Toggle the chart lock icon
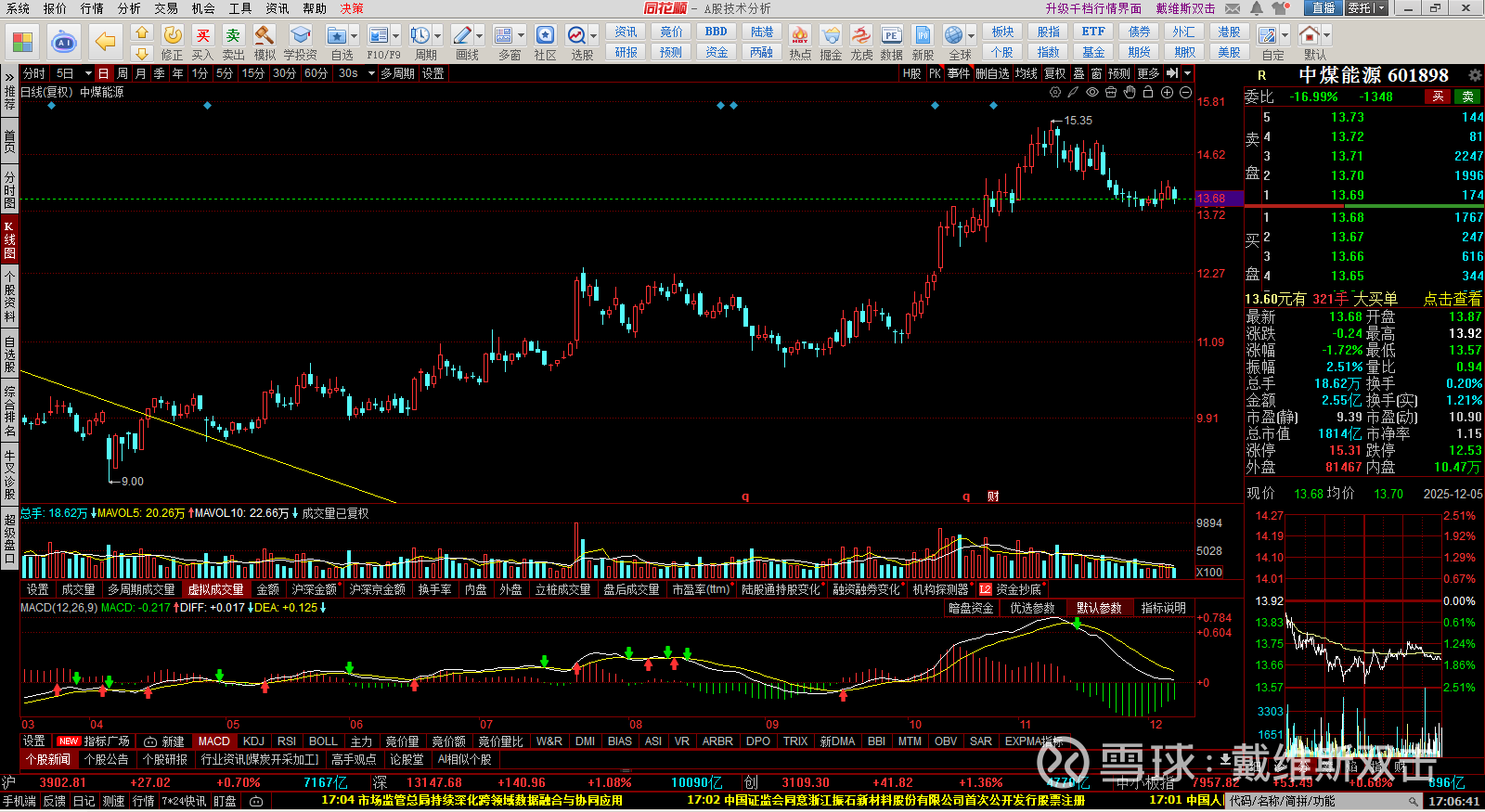The width and height of the screenshot is (1485, 812). pyautogui.click(x=1148, y=92)
